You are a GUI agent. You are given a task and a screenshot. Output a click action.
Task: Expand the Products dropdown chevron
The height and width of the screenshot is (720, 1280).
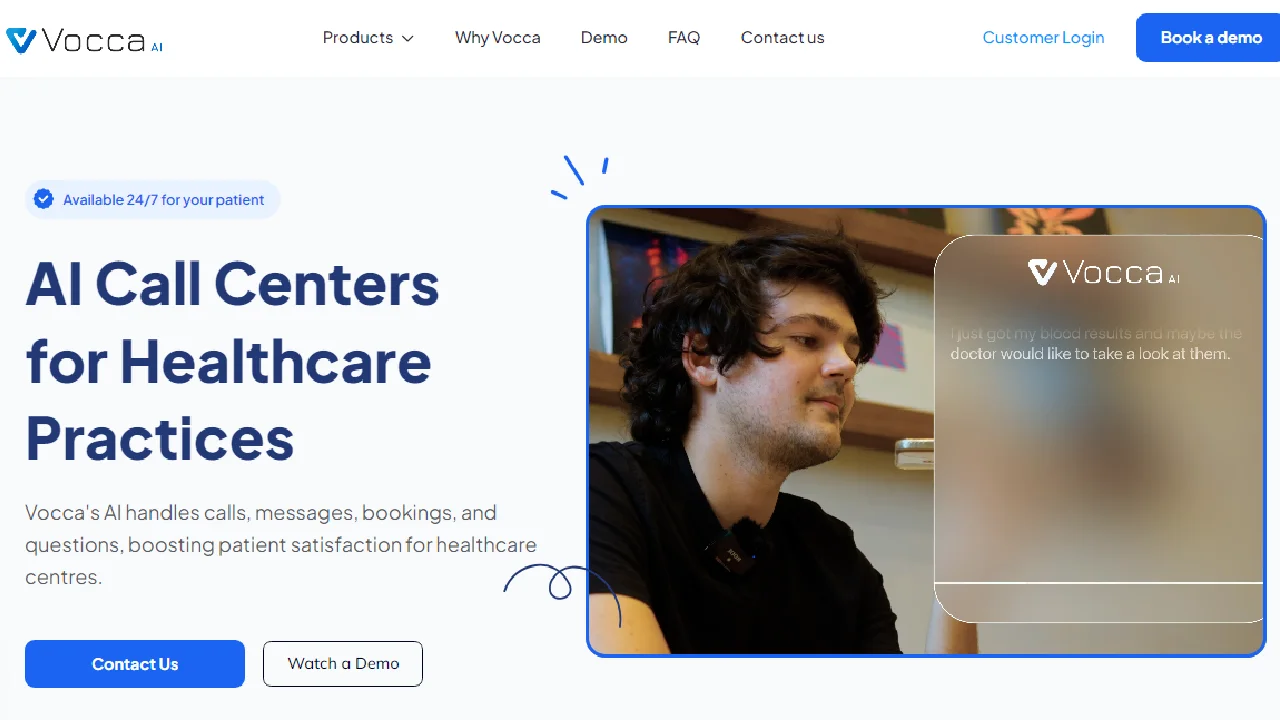click(407, 39)
